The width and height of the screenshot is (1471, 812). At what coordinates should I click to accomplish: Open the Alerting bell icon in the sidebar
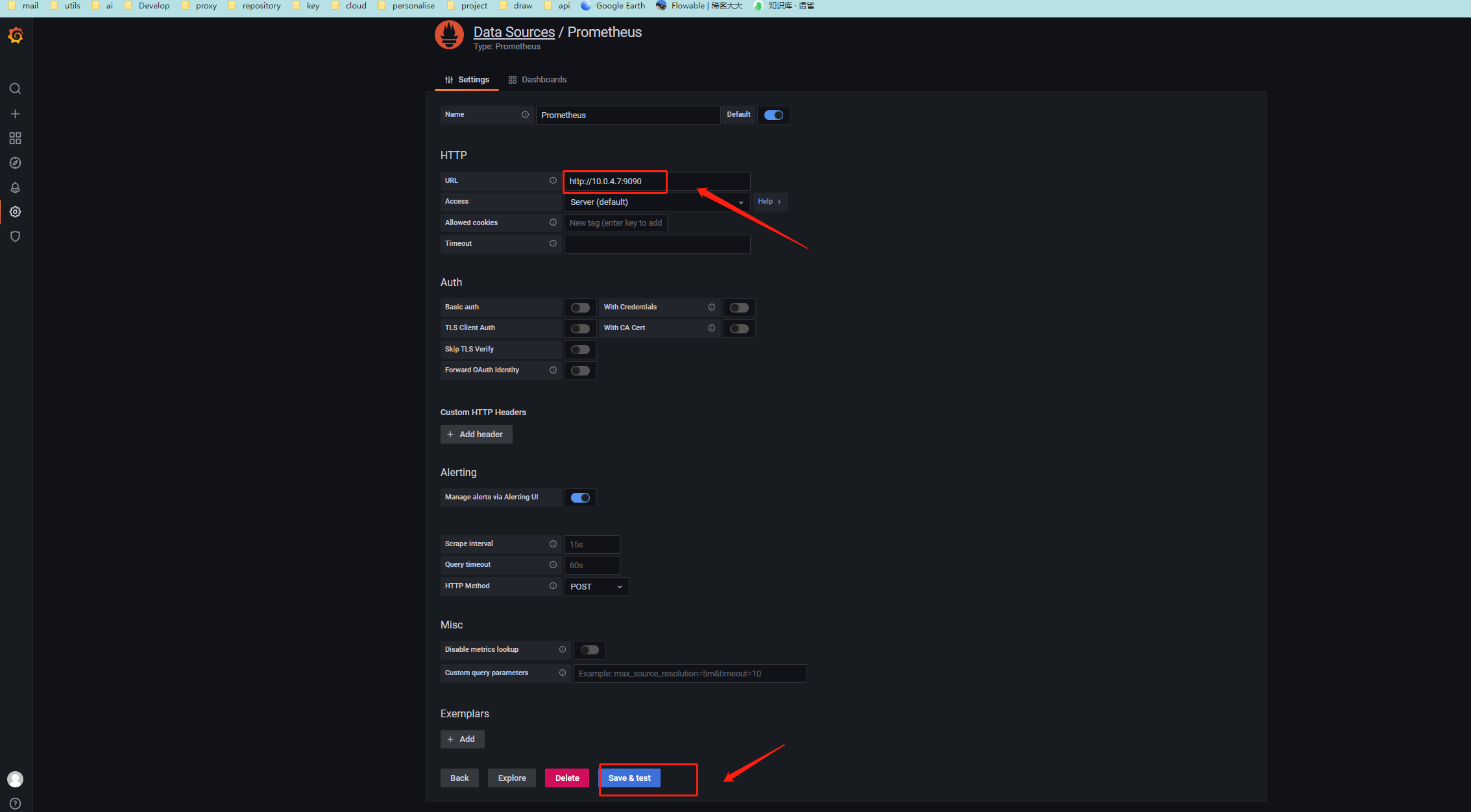coord(16,187)
